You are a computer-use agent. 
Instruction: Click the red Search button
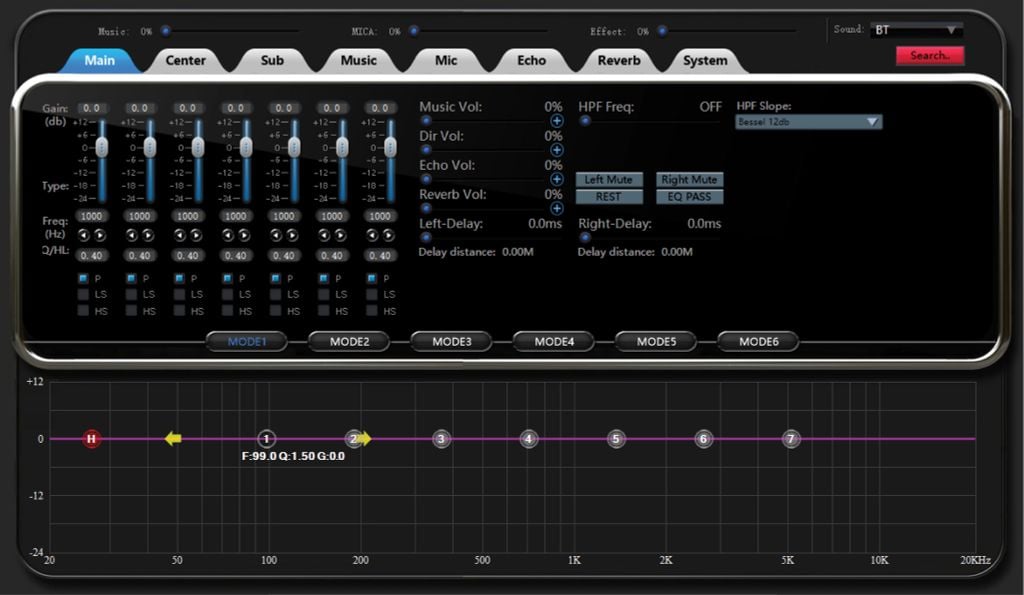[x=930, y=56]
